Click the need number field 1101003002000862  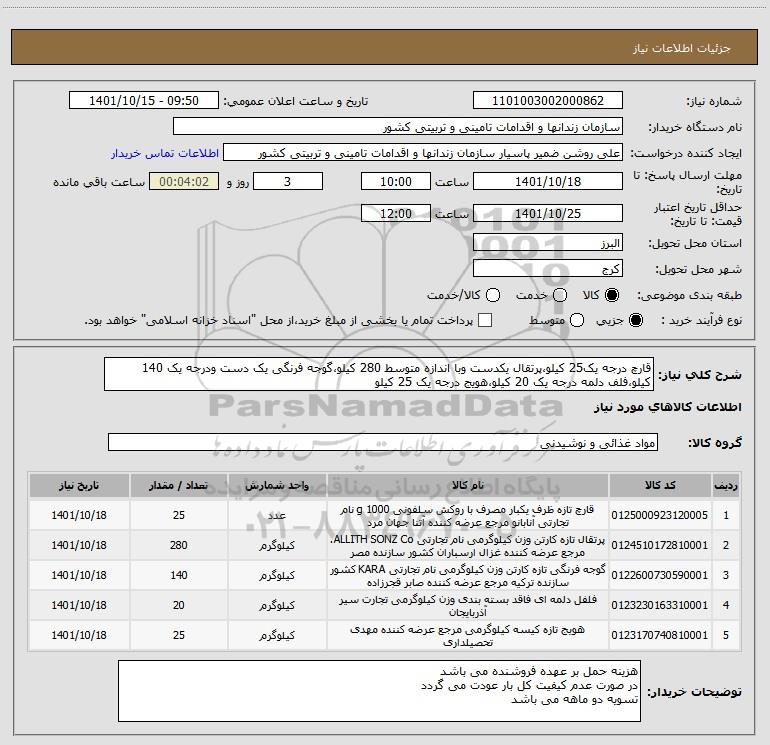pyautogui.click(x=548, y=101)
